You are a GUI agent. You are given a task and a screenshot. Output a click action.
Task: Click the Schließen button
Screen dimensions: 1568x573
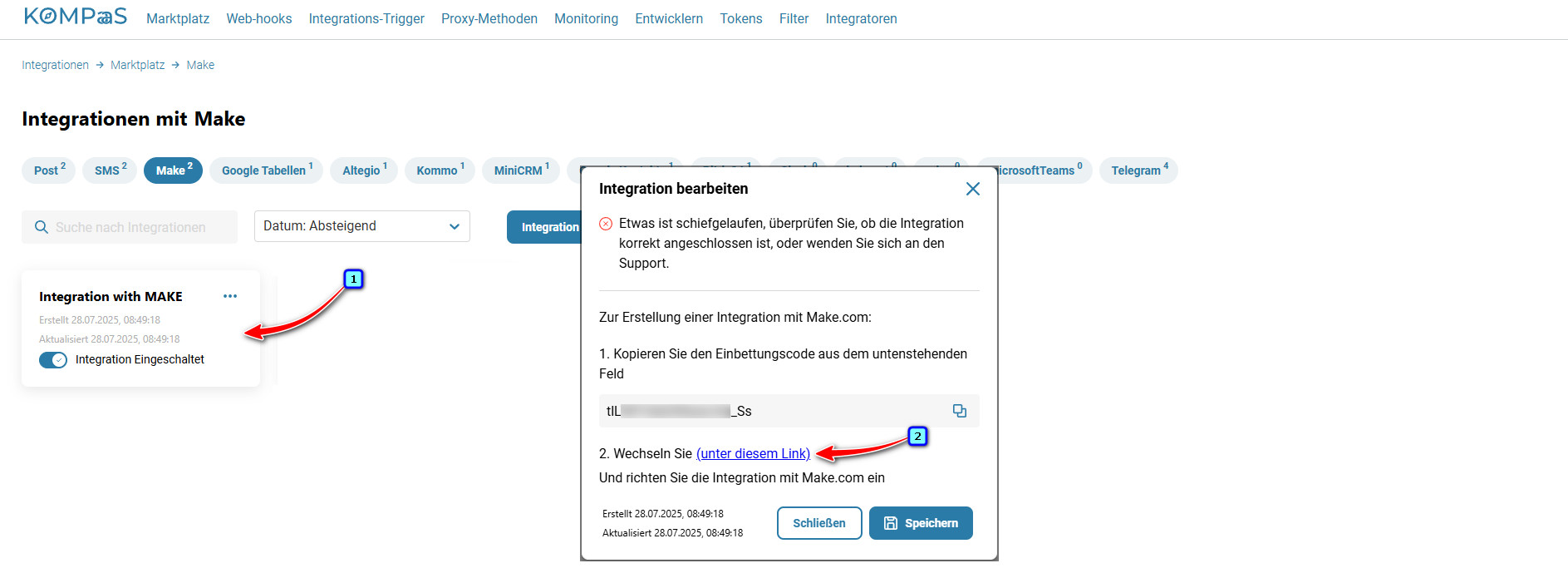point(819,523)
